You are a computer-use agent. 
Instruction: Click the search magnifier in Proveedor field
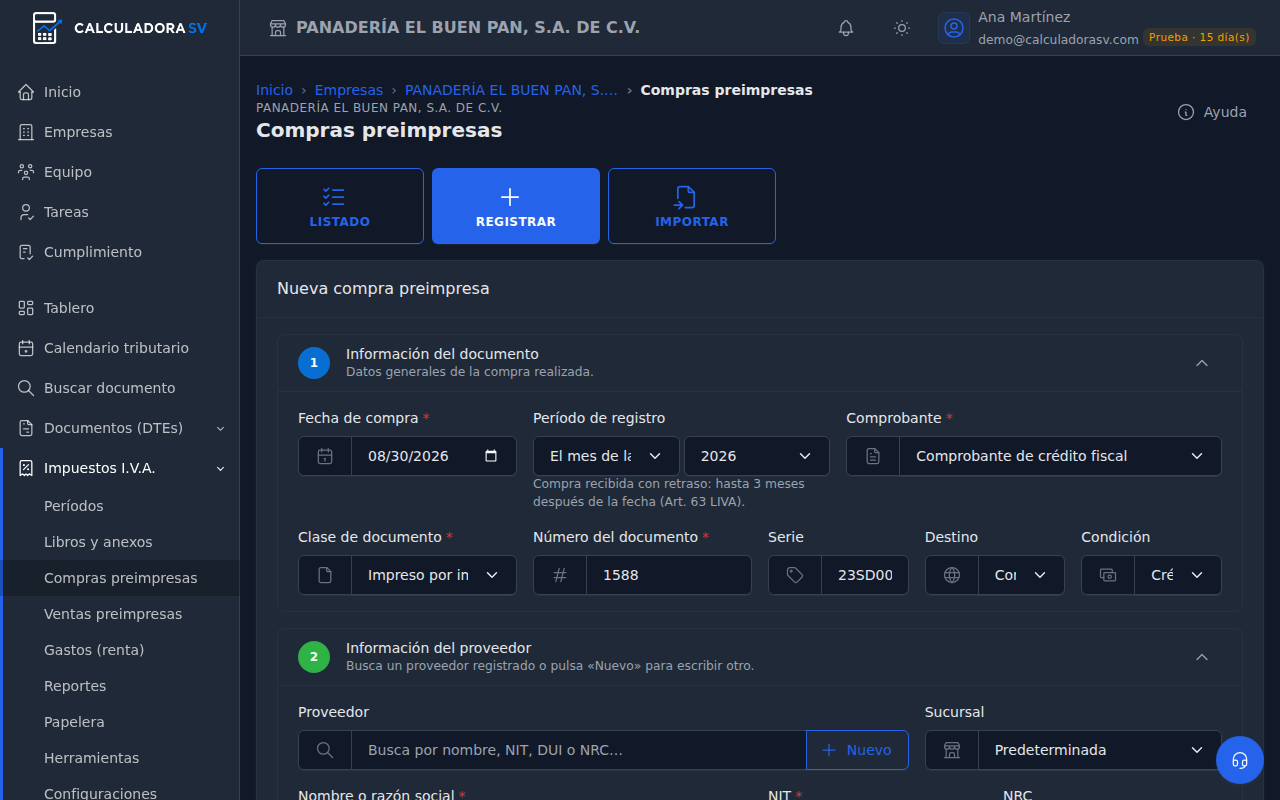coord(325,750)
